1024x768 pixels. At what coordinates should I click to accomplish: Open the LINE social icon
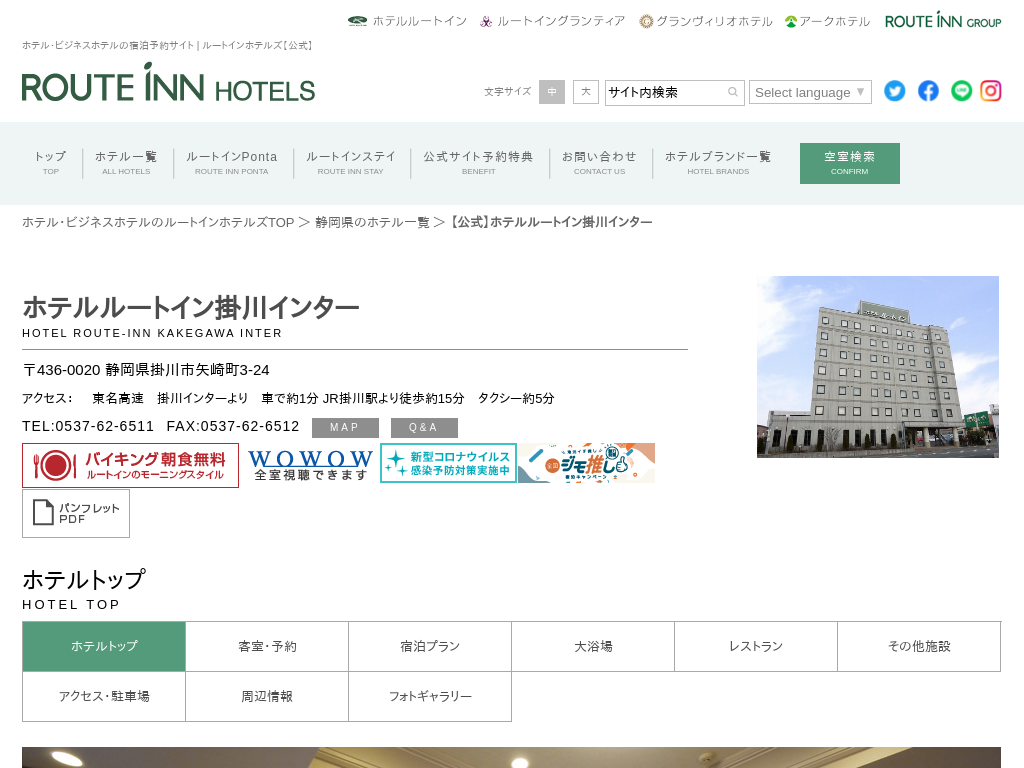click(x=961, y=91)
